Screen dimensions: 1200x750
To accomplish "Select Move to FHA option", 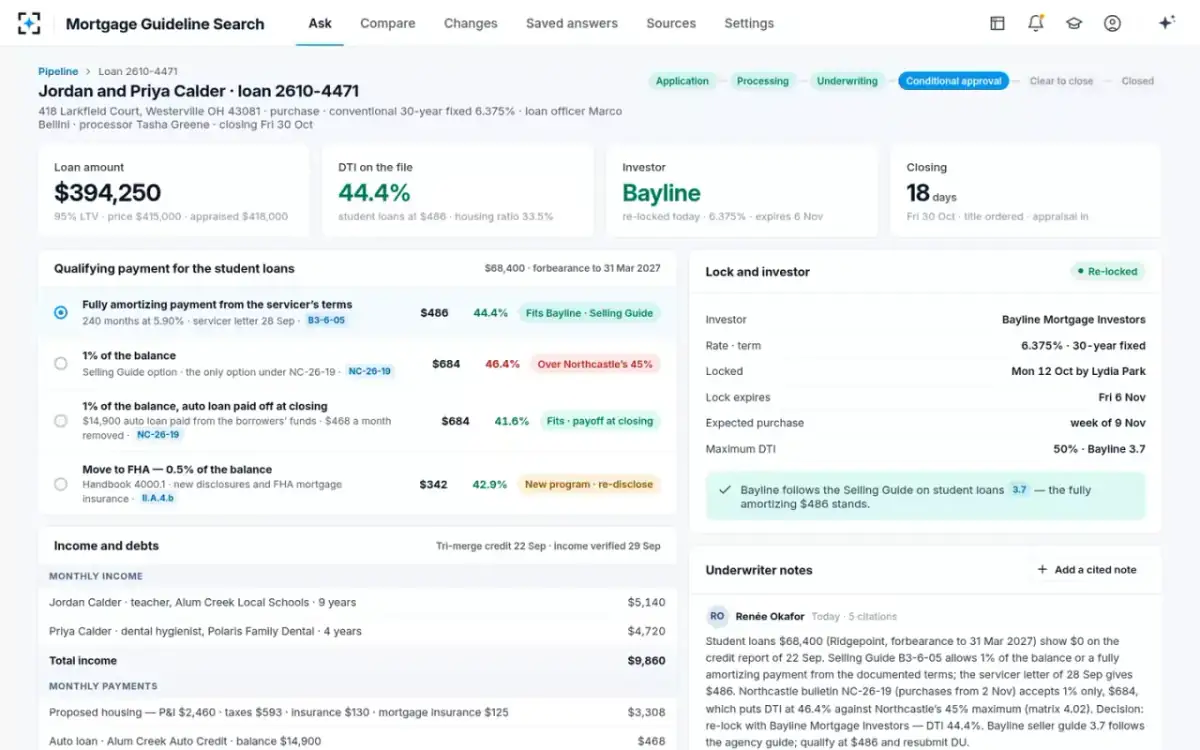I will point(61,484).
